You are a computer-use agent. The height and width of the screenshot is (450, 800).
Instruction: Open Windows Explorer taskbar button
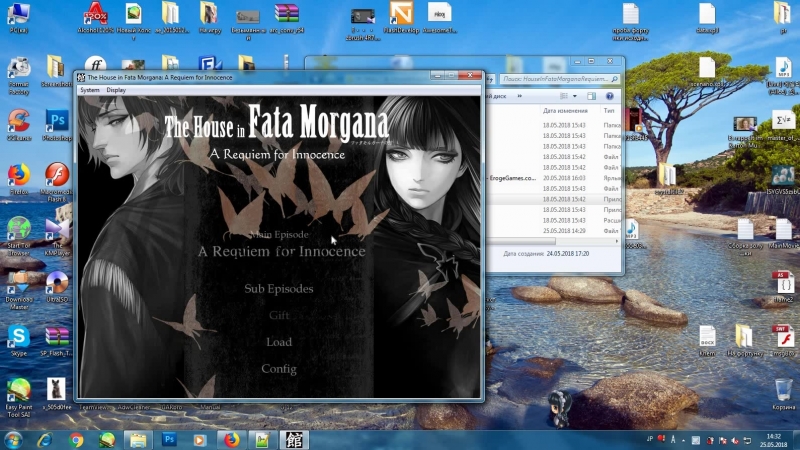point(138,440)
